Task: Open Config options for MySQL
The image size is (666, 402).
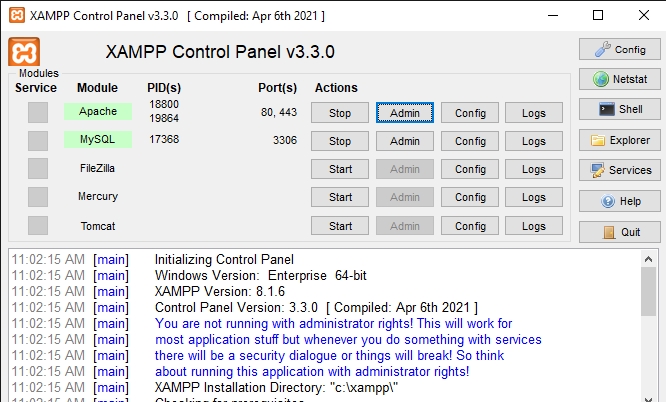Action: (x=470, y=141)
